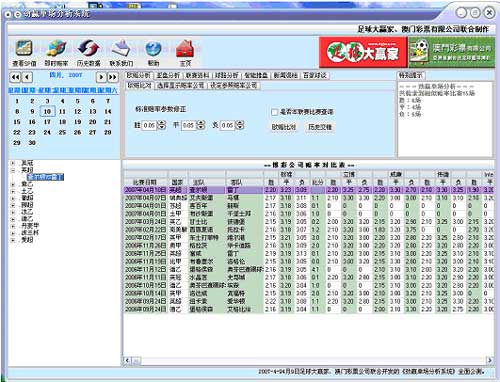The image size is (500, 382).
Task: Switch to the 联赛资料 tab
Action: pos(197,75)
